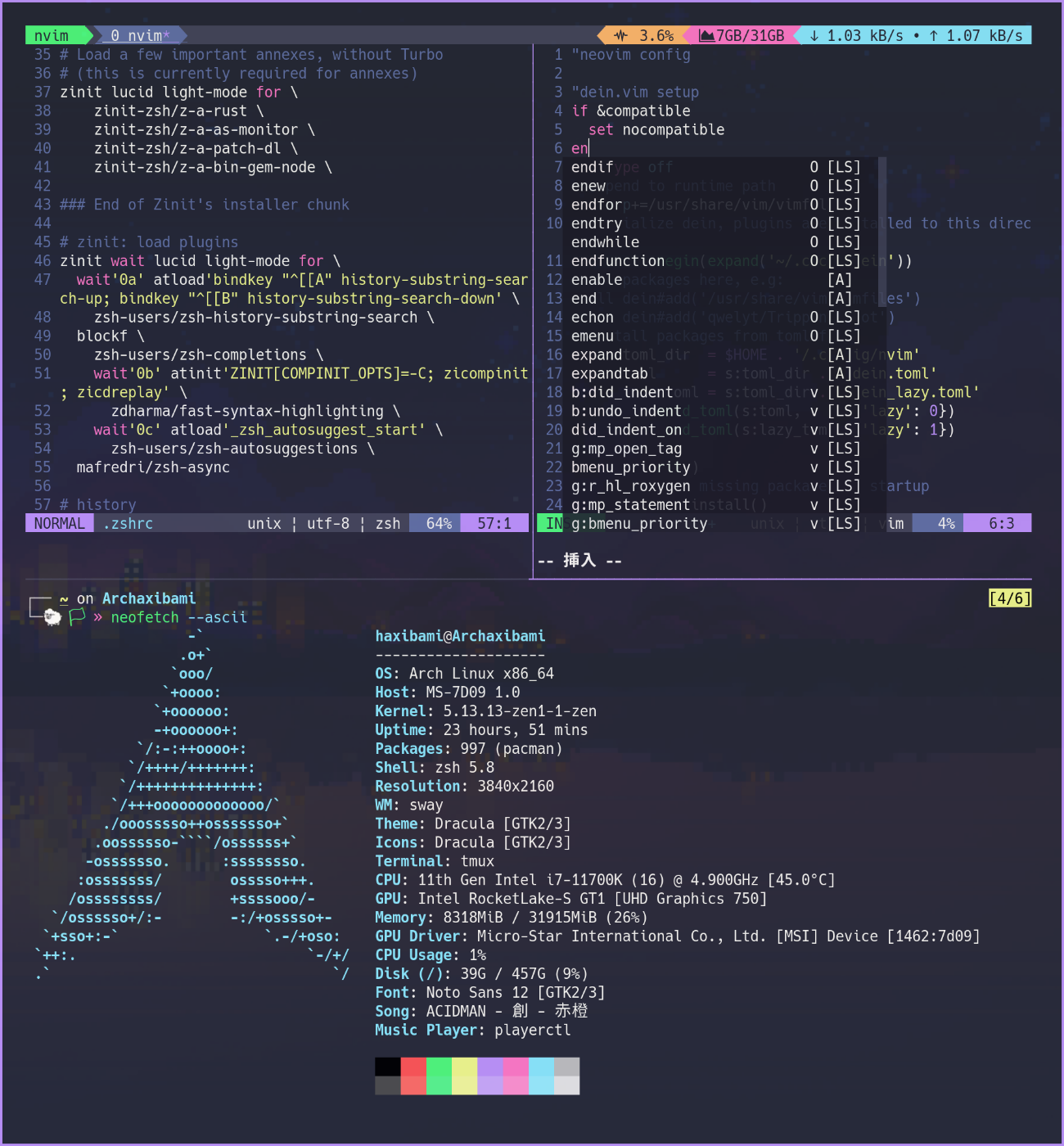1064x1146 pixels.
Task: Place cursor on 'set nocompatible' line
Action: (x=656, y=129)
